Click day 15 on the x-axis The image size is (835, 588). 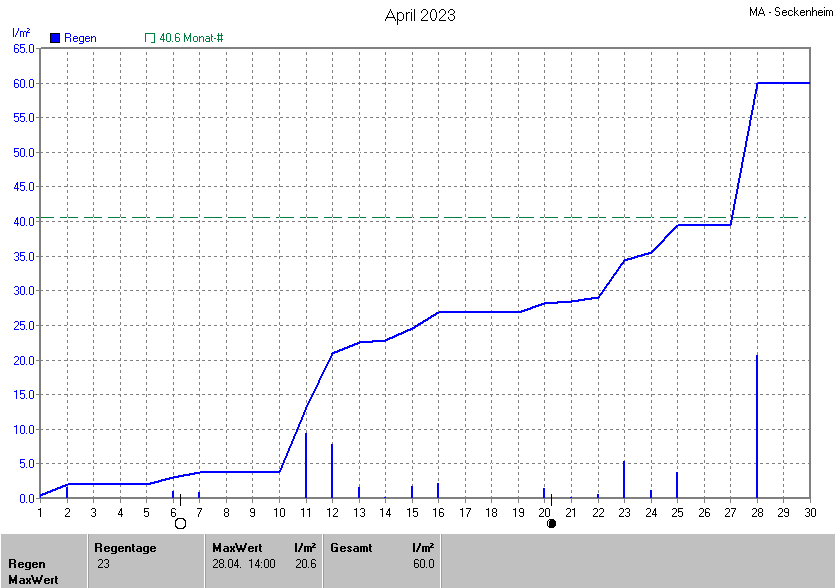(411, 512)
